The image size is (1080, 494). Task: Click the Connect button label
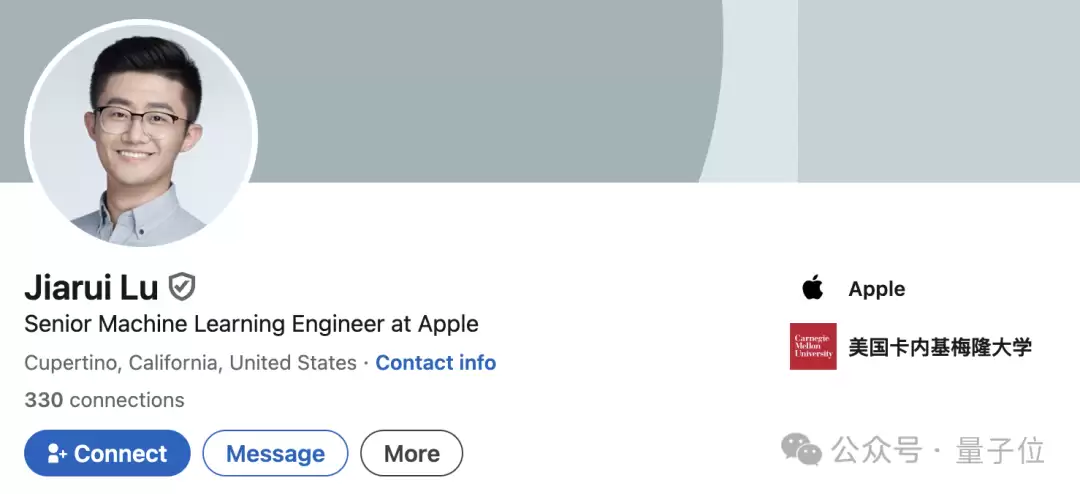coord(120,454)
